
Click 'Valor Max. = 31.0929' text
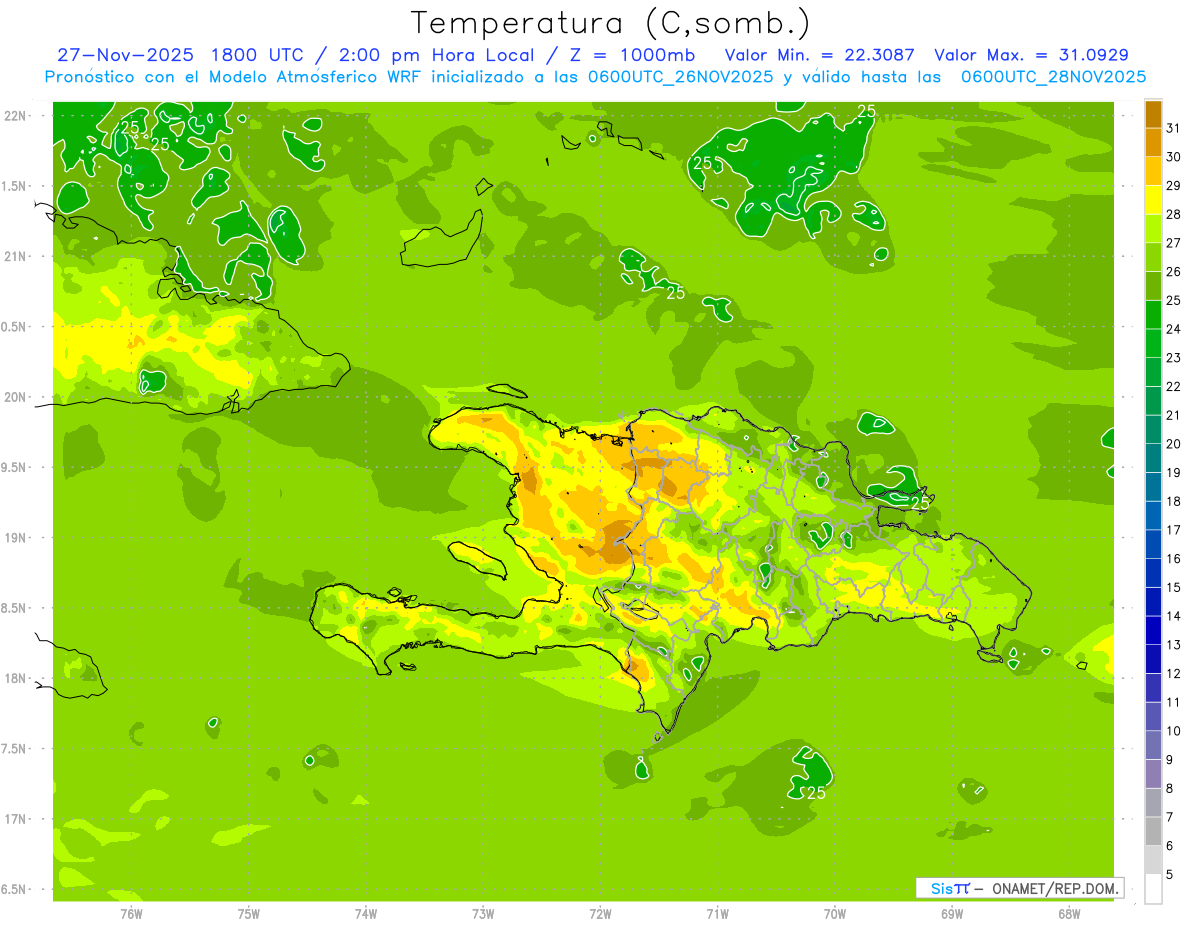pos(1031,55)
